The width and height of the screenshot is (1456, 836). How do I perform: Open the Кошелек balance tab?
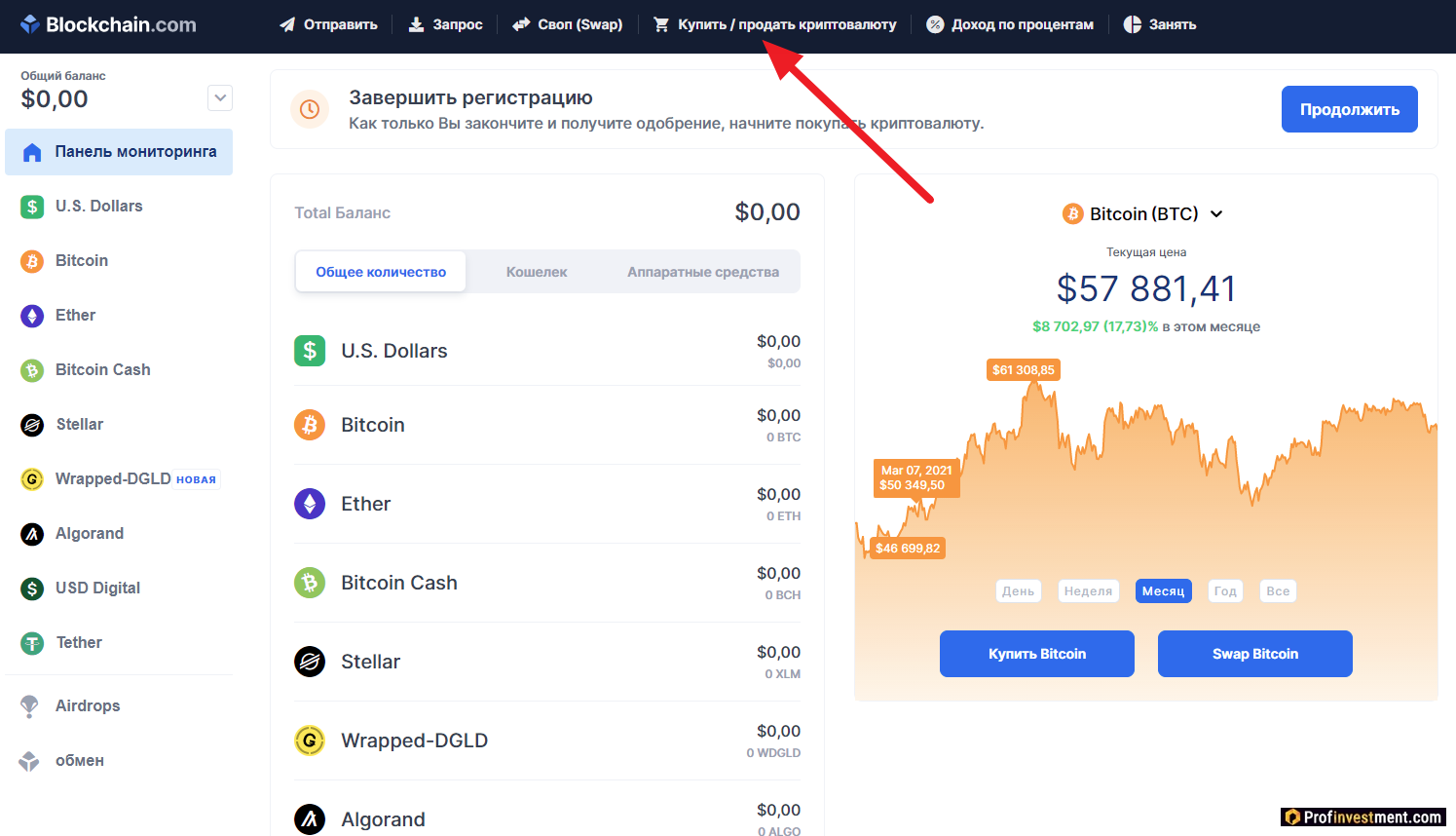tap(537, 272)
